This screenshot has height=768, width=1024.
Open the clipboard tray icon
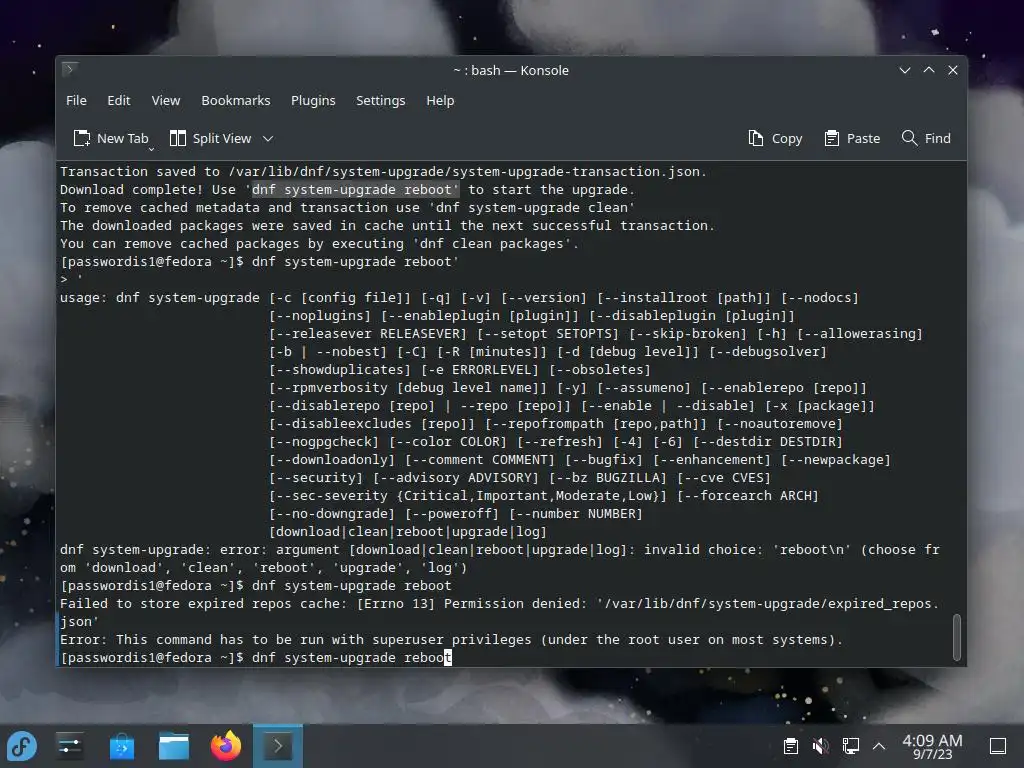(791, 746)
